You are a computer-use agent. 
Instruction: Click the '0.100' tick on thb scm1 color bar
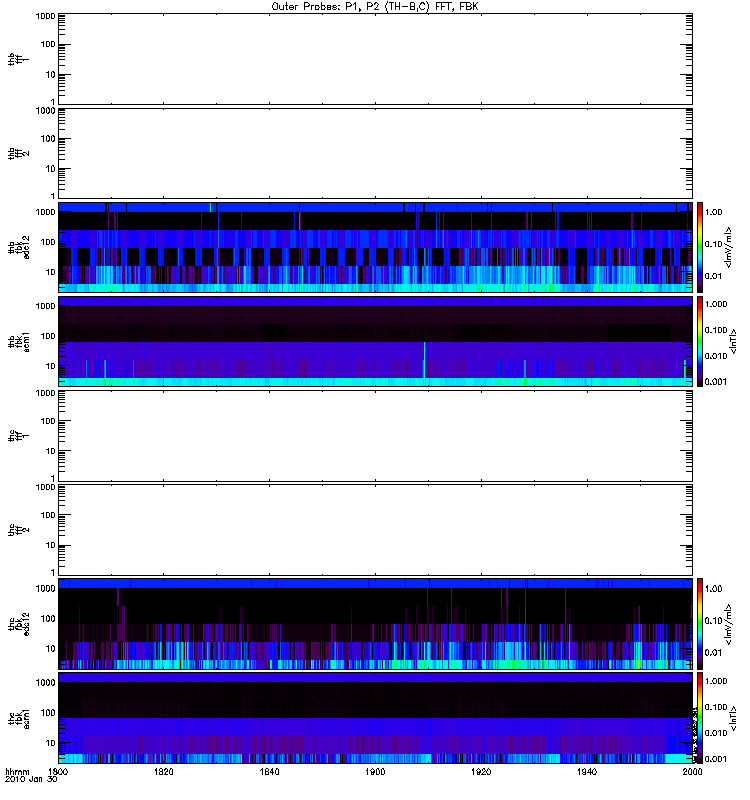716,330
